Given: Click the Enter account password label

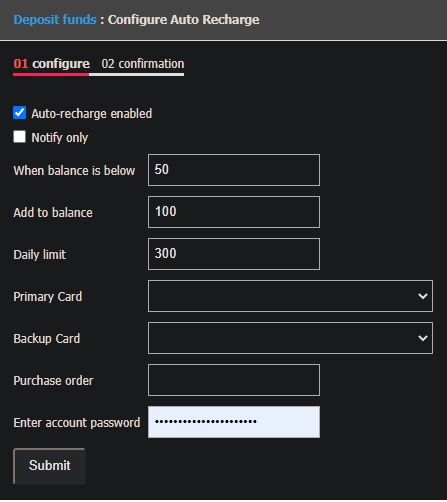Looking at the screenshot, I should point(77,423).
